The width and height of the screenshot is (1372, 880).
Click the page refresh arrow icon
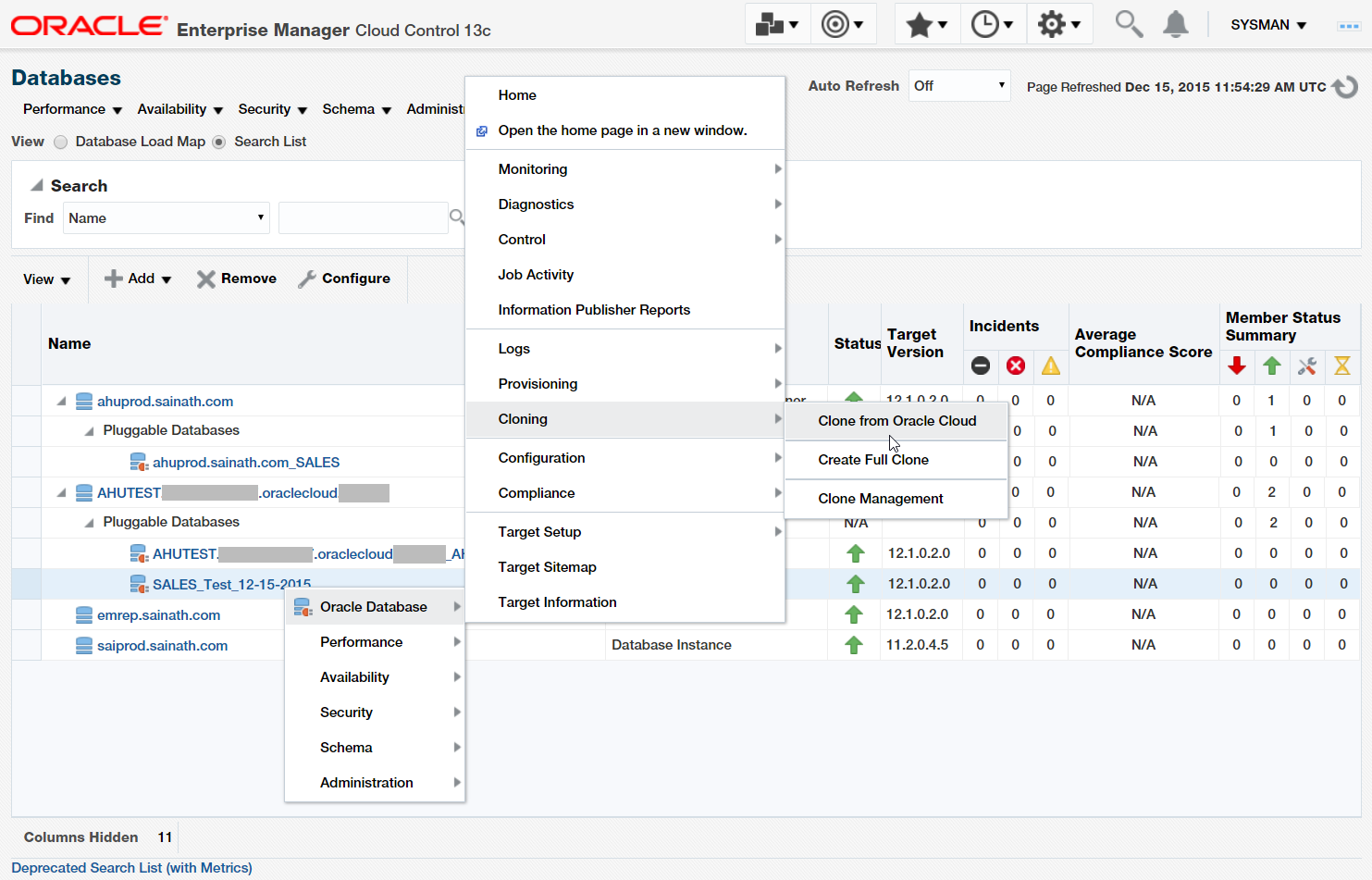click(1345, 87)
